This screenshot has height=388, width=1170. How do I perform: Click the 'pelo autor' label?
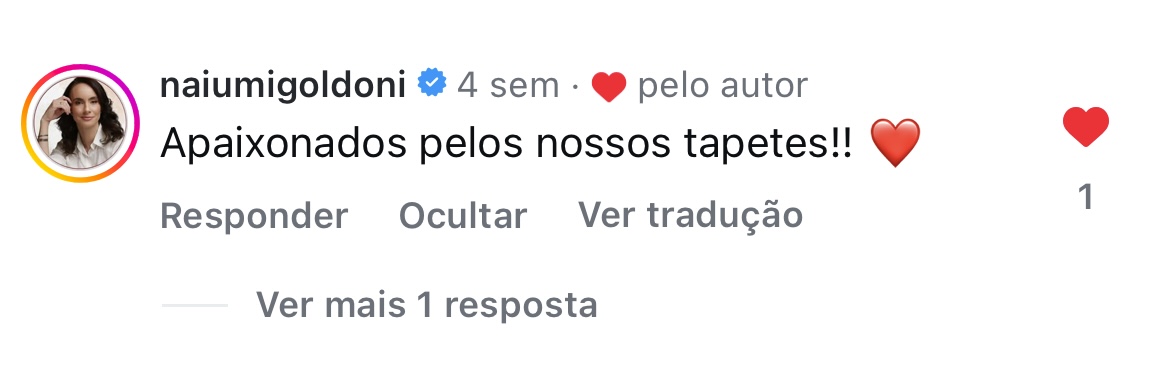pyautogui.click(x=722, y=87)
